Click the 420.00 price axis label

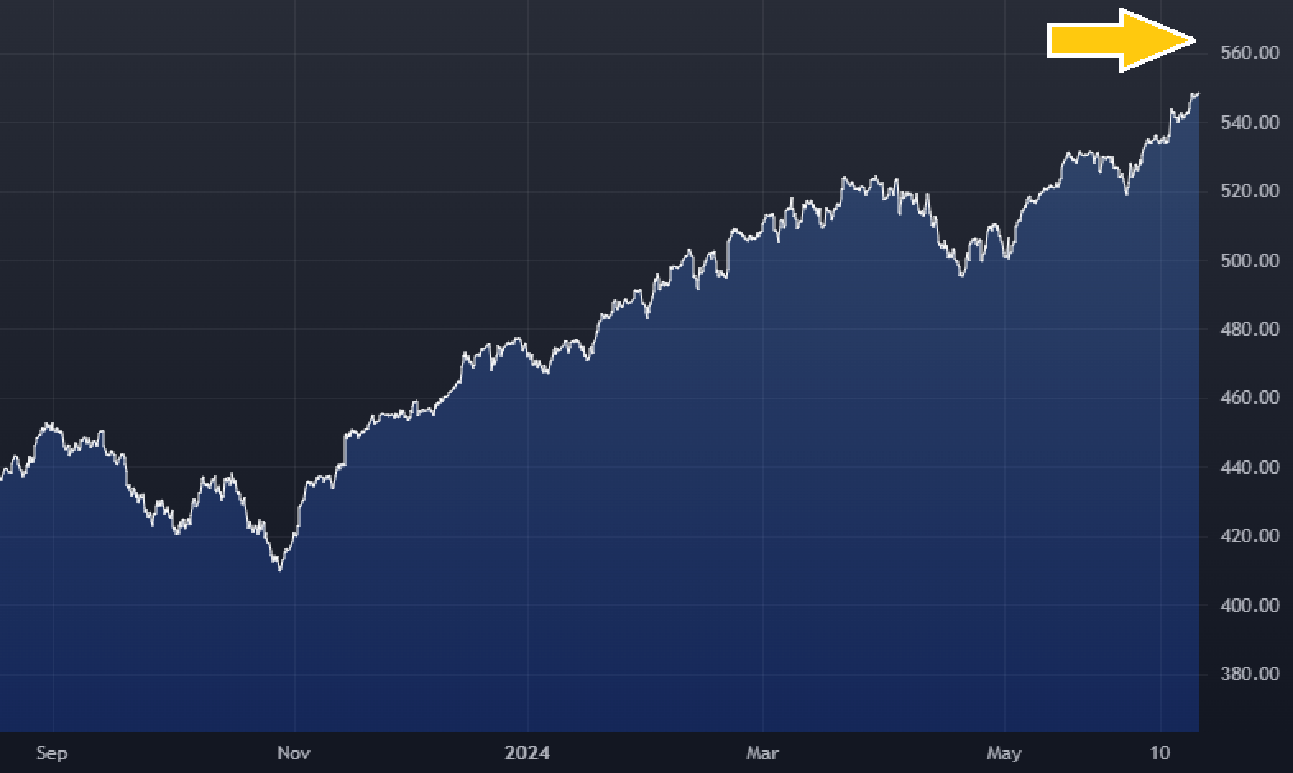(x=1250, y=536)
